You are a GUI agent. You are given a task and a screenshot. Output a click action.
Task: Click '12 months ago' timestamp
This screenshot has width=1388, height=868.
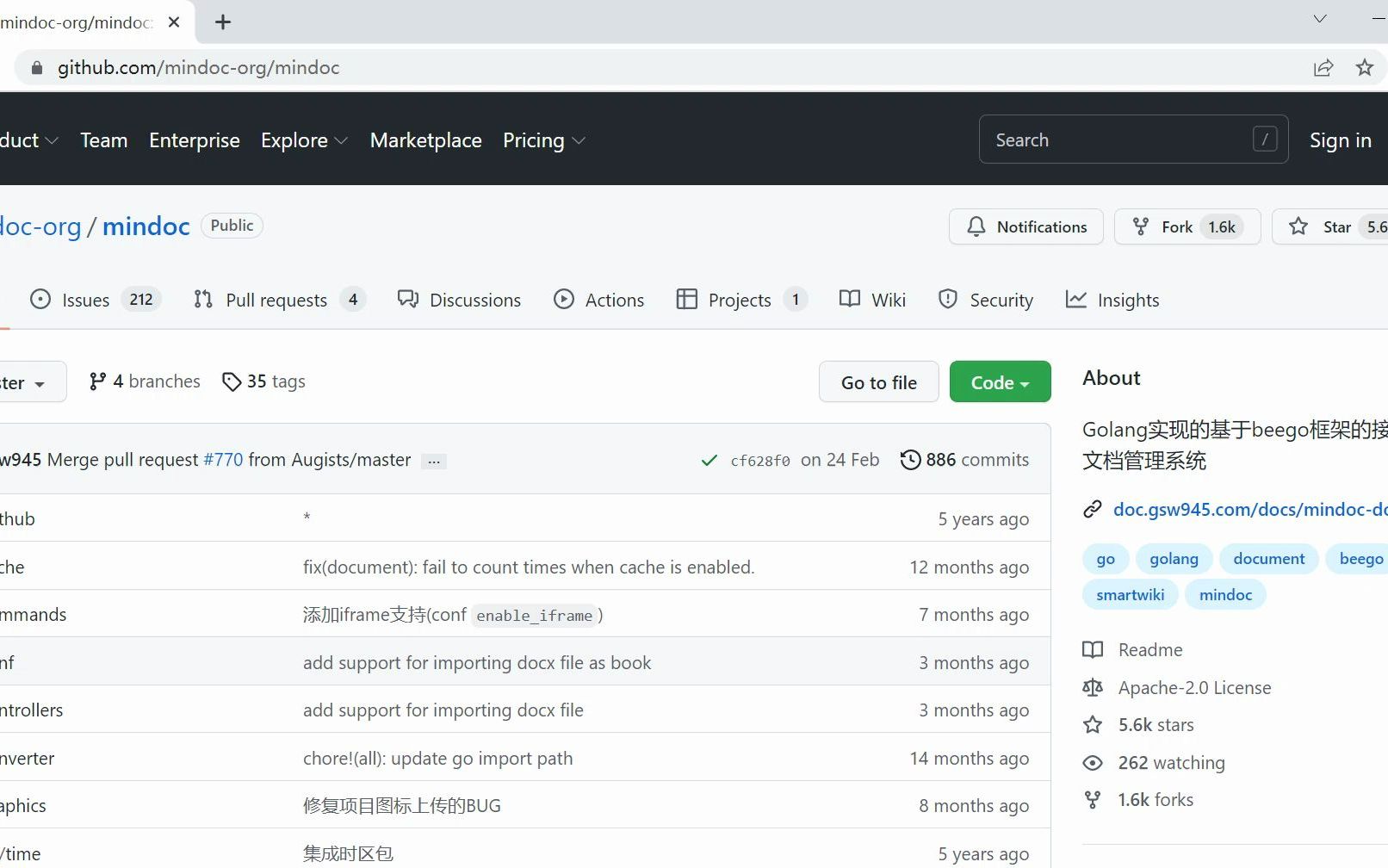tap(970, 567)
